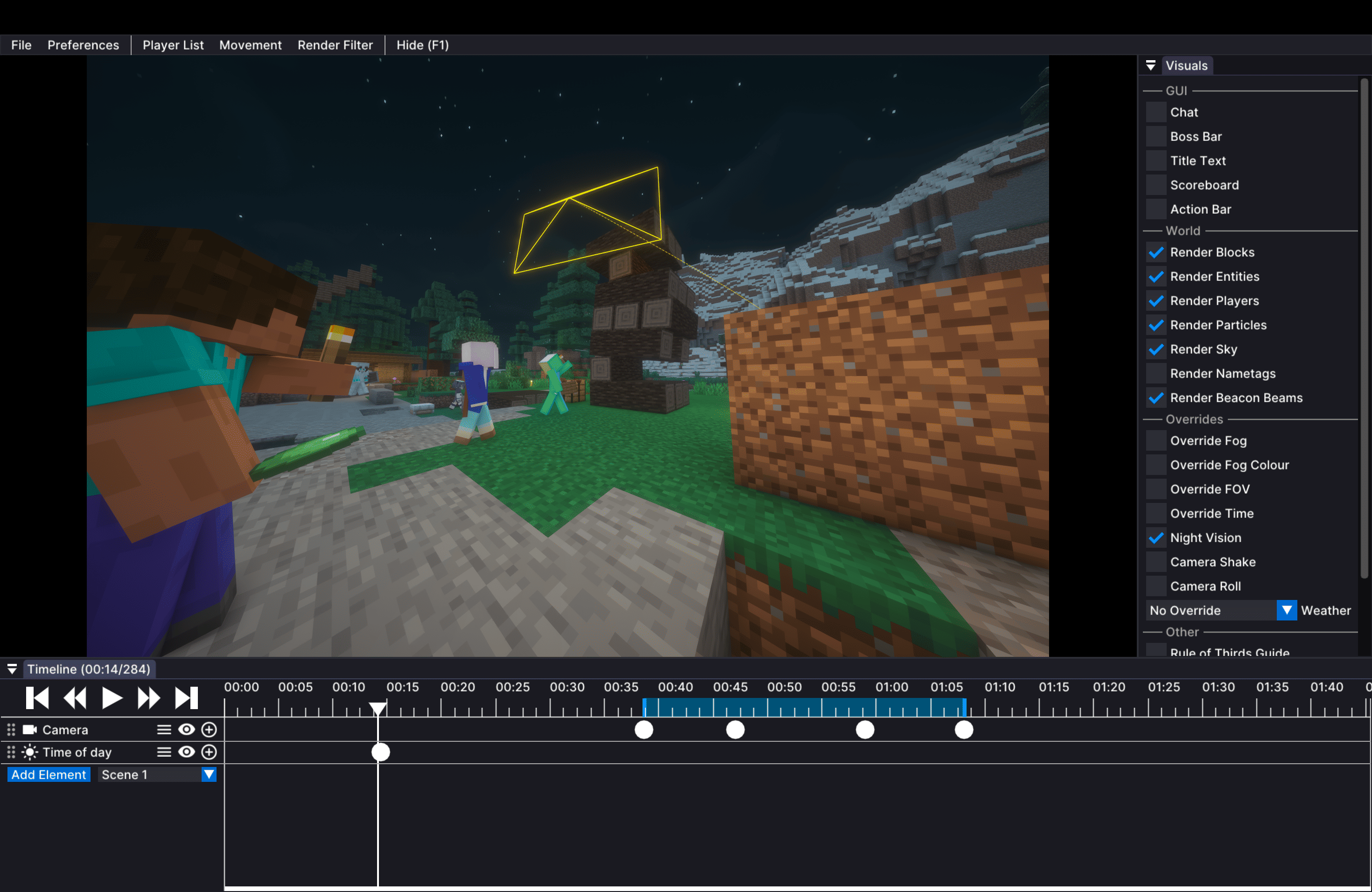The width and height of the screenshot is (1372, 892).
Task: Select the second Camera keyframe near 00:45
Action: pyautogui.click(x=735, y=730)
